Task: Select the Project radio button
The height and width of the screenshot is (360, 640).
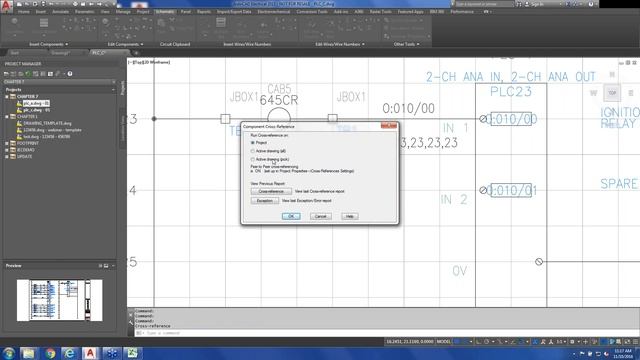Action: tap(253, 142)
